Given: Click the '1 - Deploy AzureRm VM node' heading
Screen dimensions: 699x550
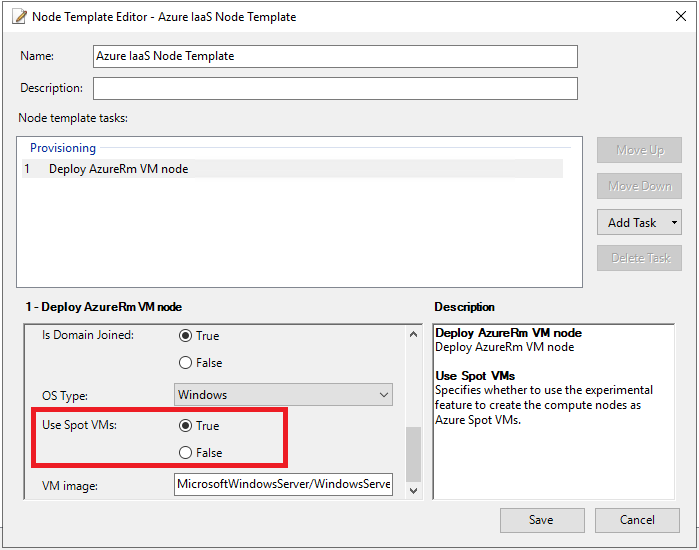Looking at the screenshot, I should (x=104, y=307).
